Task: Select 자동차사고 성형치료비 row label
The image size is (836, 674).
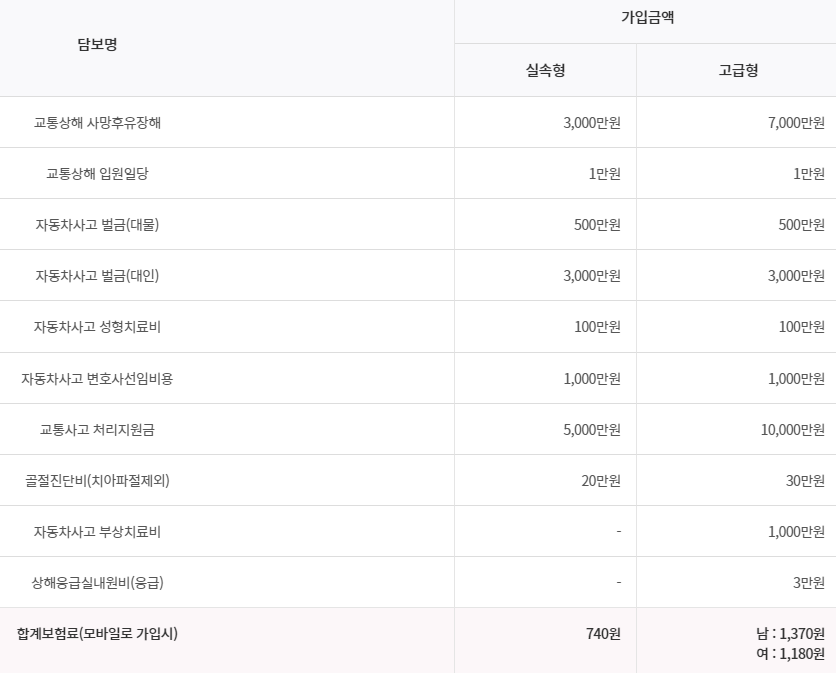Action: pos(97,327)
